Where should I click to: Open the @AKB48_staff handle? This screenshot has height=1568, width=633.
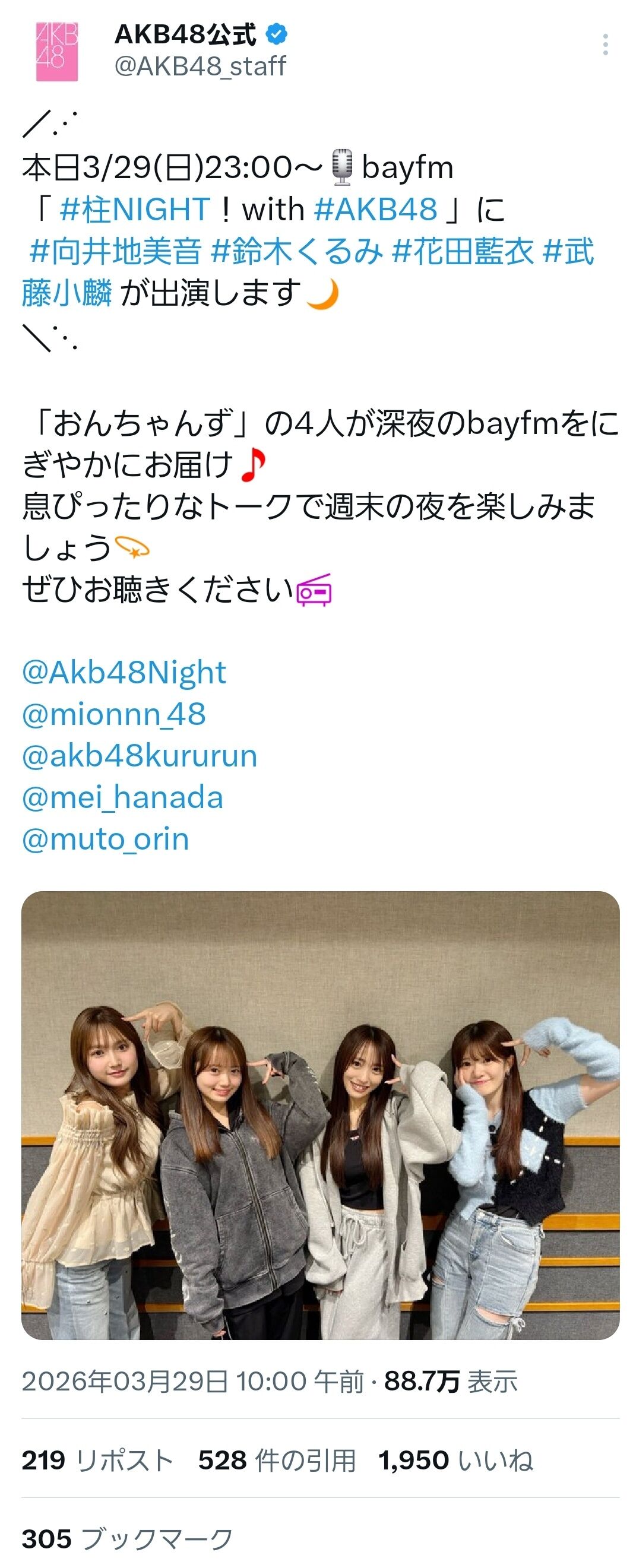point(200,66)
